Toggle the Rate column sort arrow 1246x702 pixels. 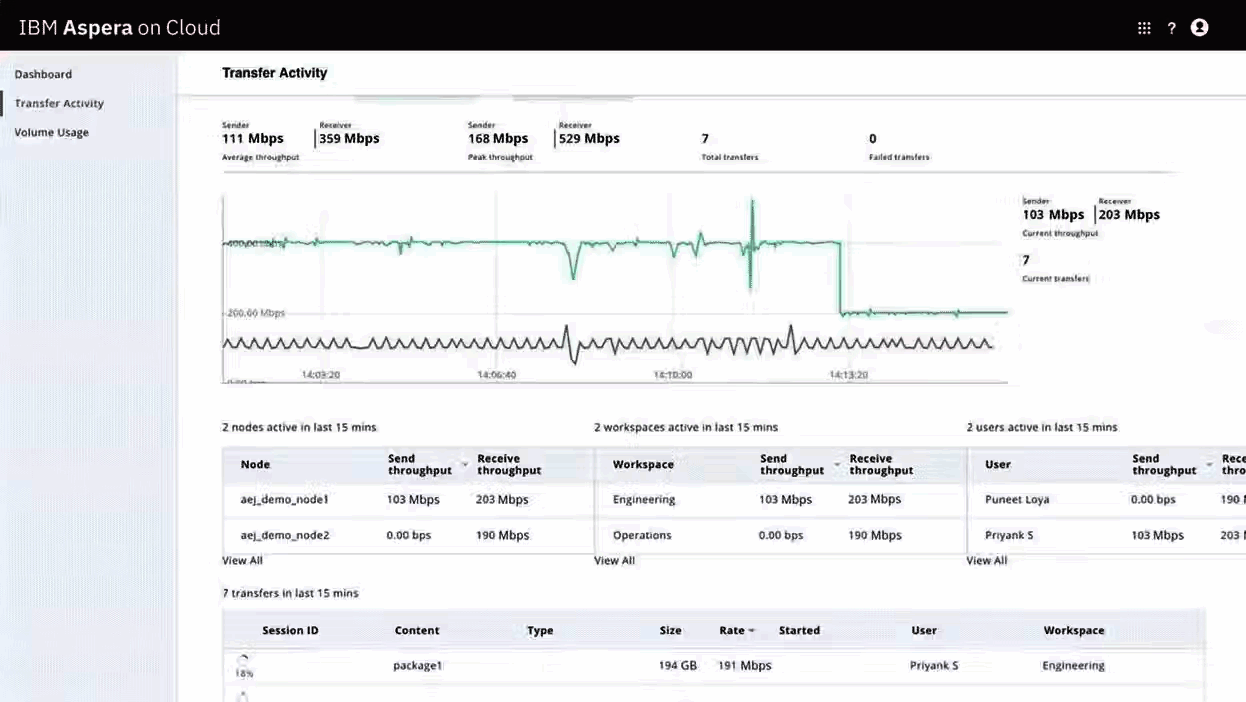(751, 631)
